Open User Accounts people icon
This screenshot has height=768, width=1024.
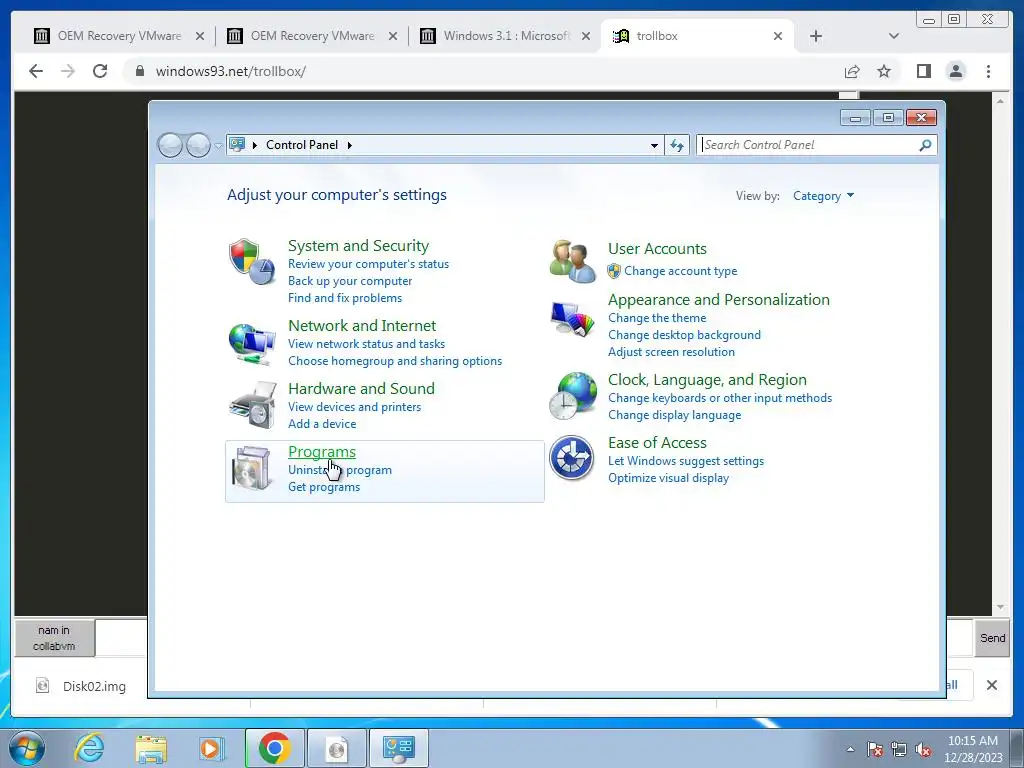(572, 261)
